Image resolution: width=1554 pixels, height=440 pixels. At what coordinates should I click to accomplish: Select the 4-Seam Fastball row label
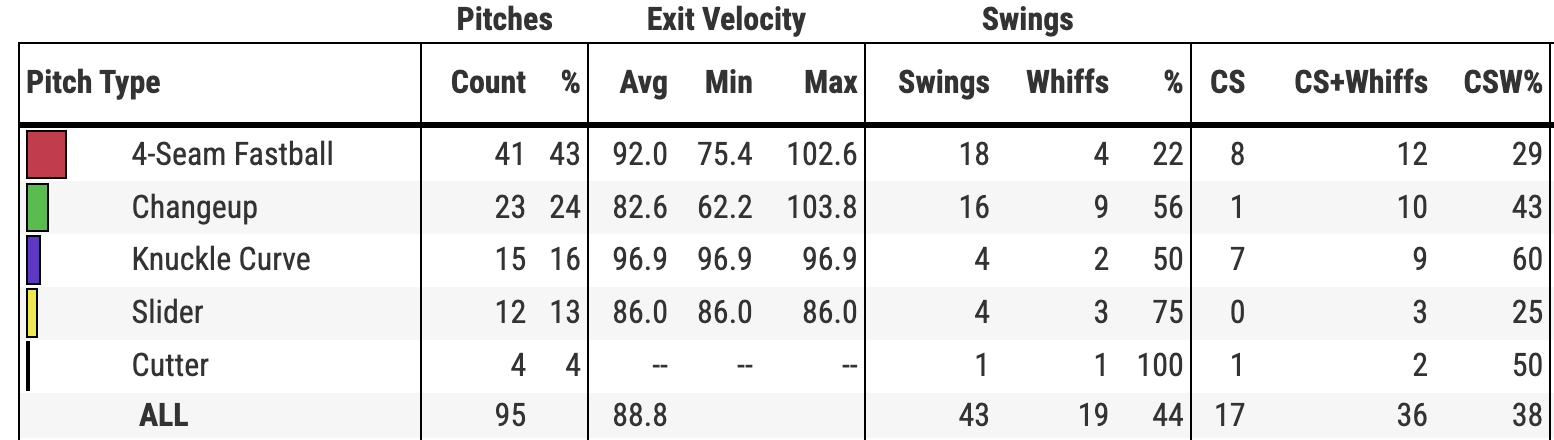point(232,155)
